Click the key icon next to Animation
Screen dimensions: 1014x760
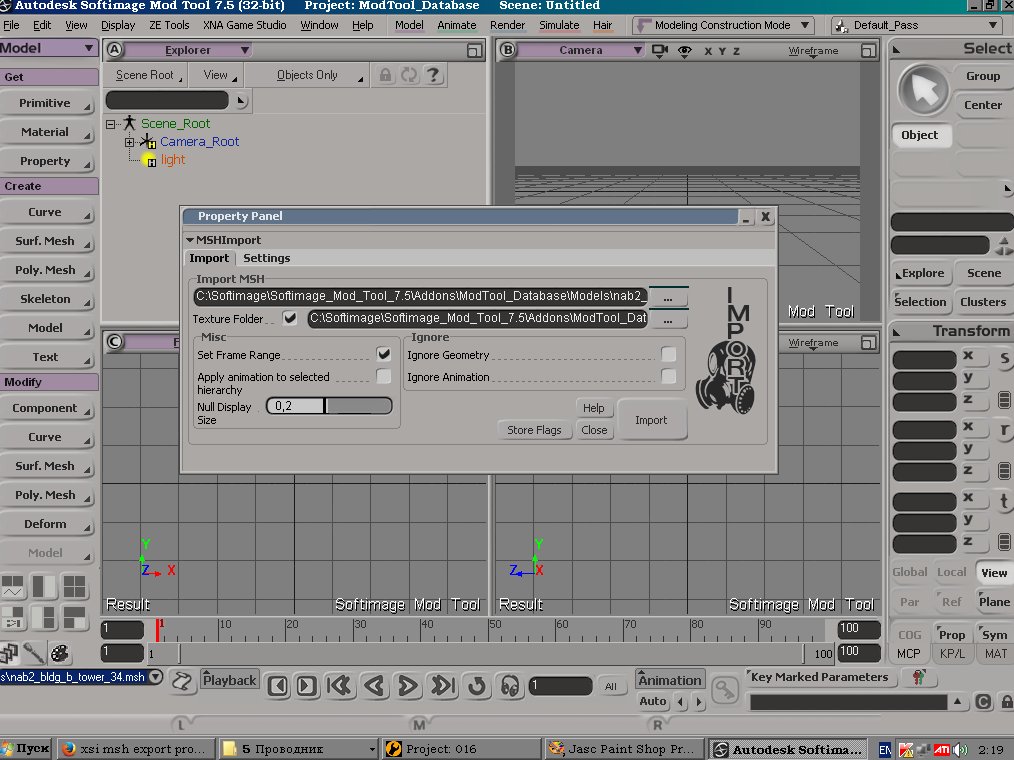click(725, 690)
